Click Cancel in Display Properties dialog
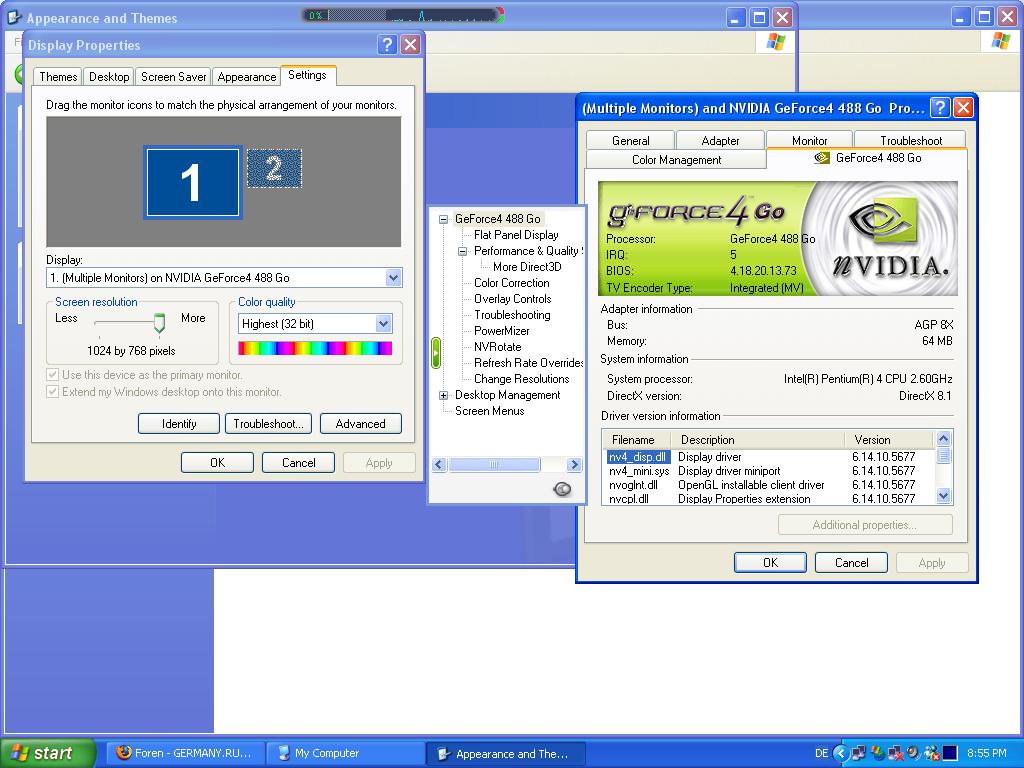This screenshot has width=1024, height=768. click(x=298, y=462)
